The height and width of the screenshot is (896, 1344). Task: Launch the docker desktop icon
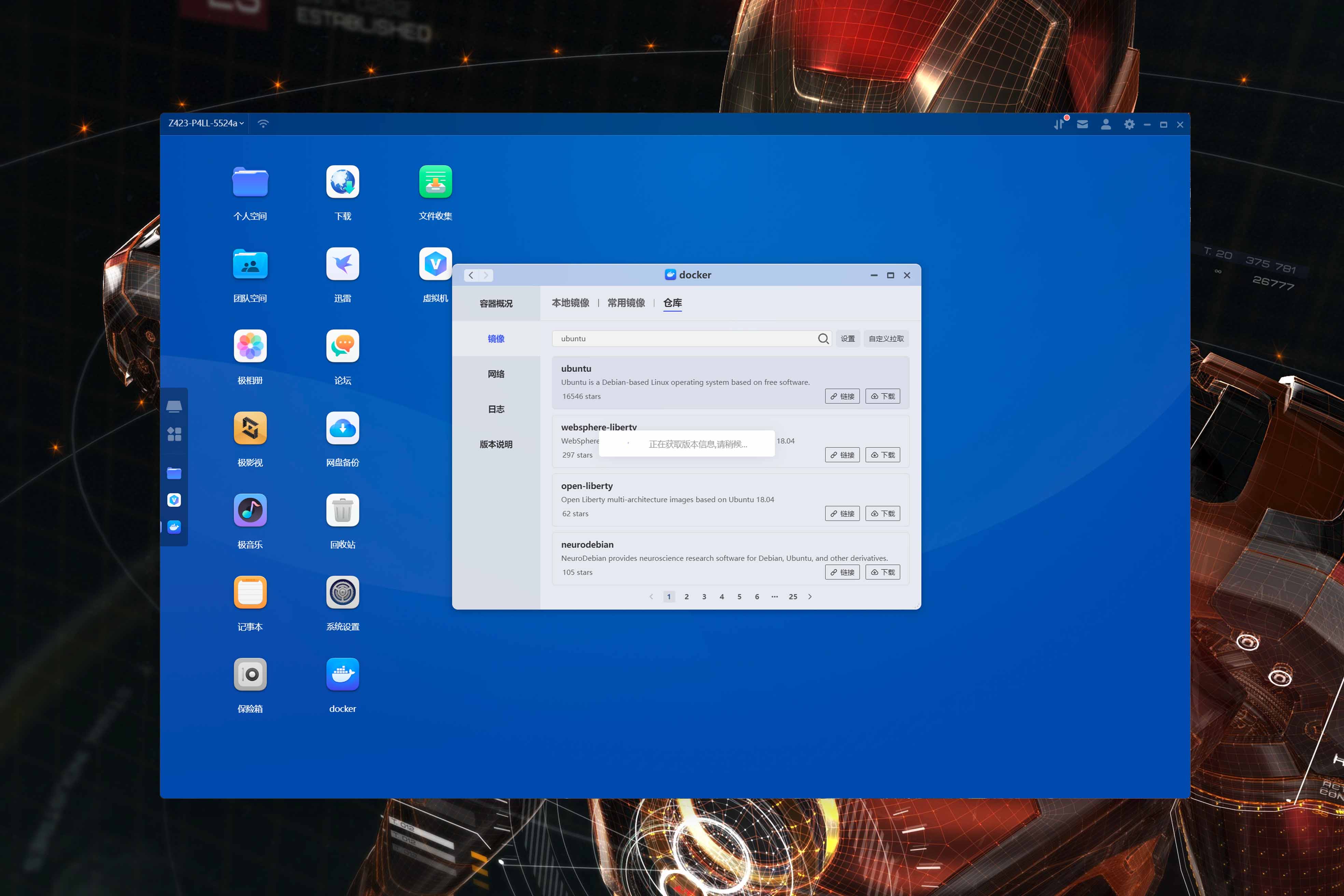(343, 675)
